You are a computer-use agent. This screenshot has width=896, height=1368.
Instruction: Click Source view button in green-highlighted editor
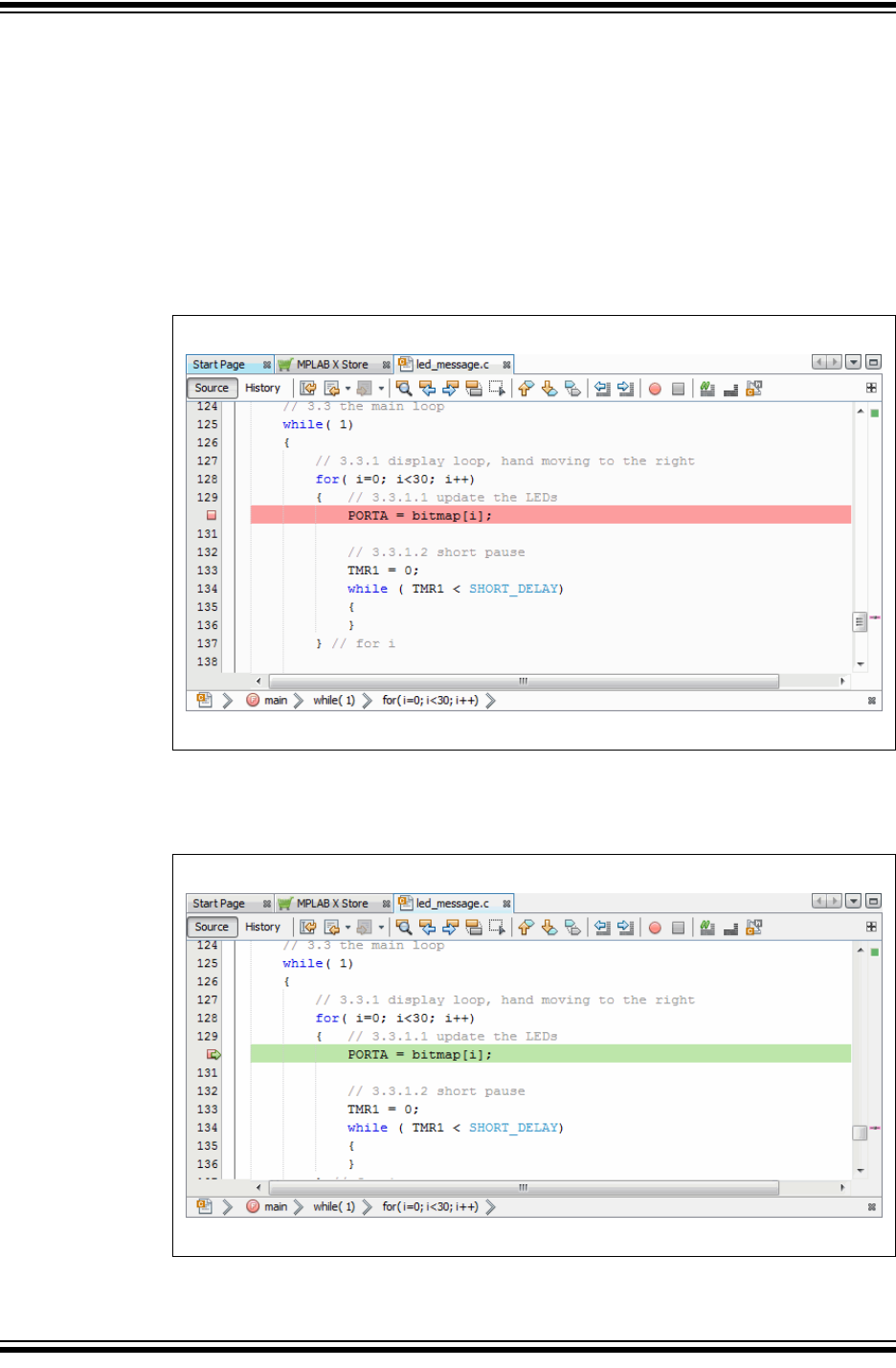pyautogui.click(x=212, y=928)
